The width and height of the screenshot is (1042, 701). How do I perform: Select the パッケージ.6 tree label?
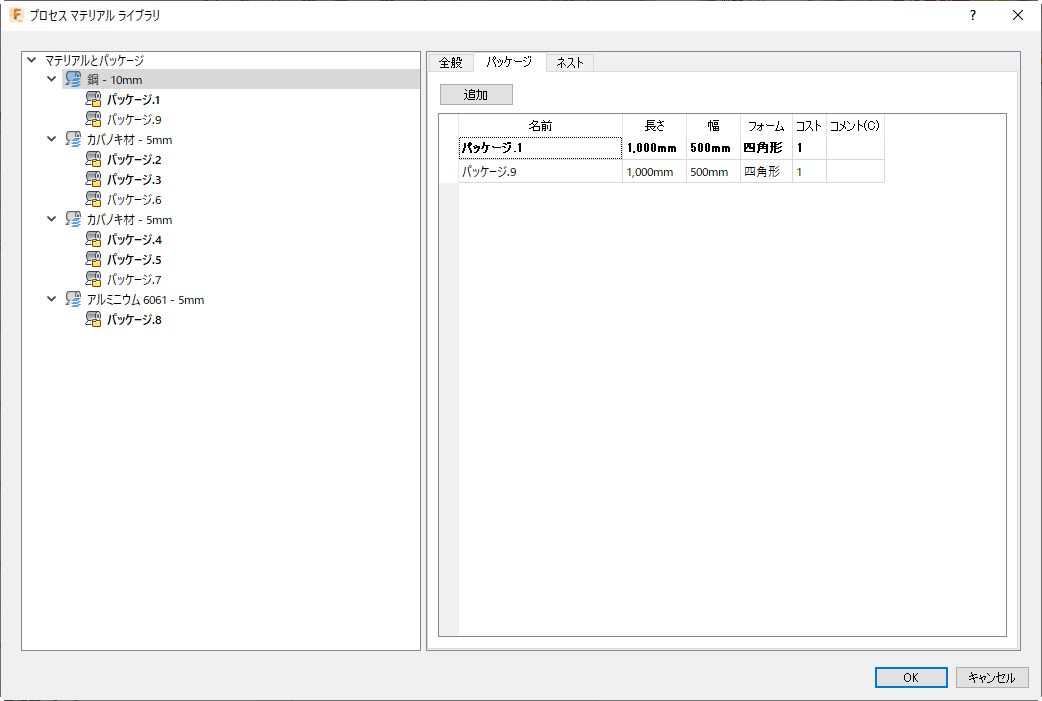click(x=134, y=199)
